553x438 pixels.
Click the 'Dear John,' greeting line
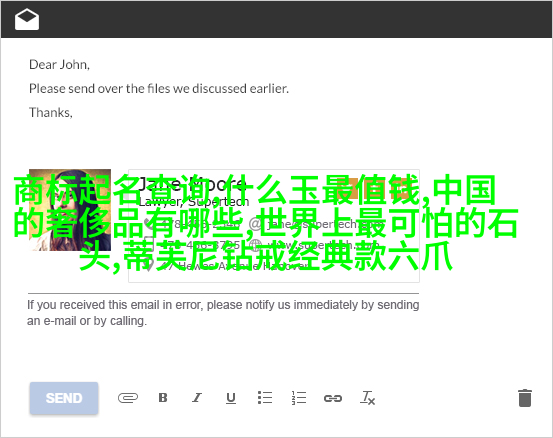[59, 65]
